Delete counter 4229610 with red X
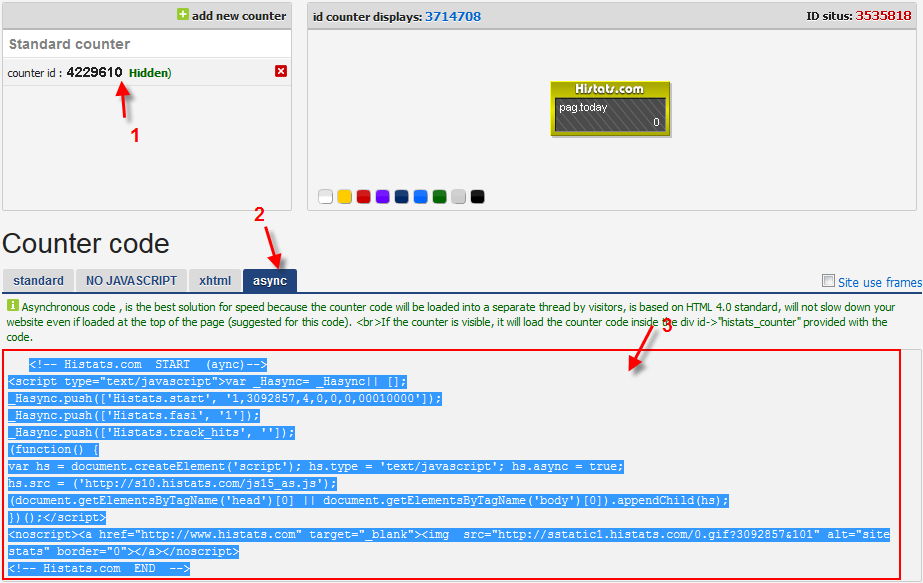The height and width of the screenshot is (583, 923). point(281,71)
